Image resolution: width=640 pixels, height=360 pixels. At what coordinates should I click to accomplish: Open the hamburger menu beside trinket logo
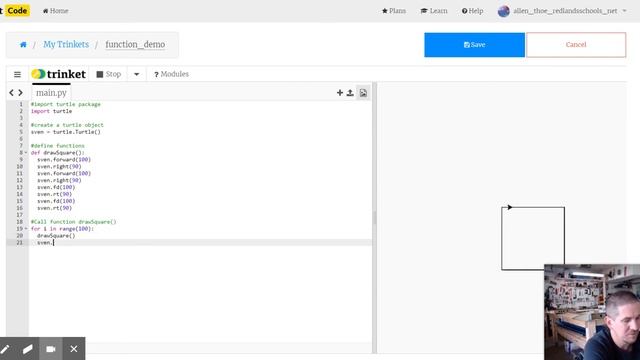click(17, 74)
